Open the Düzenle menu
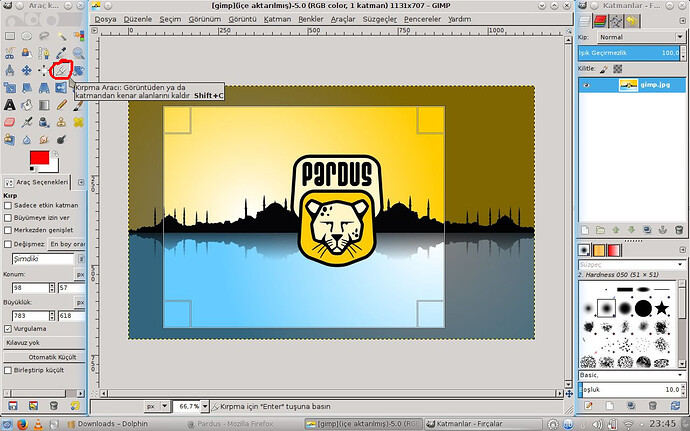Viewport: 690px width, 431px height. (x=138, y=19)
